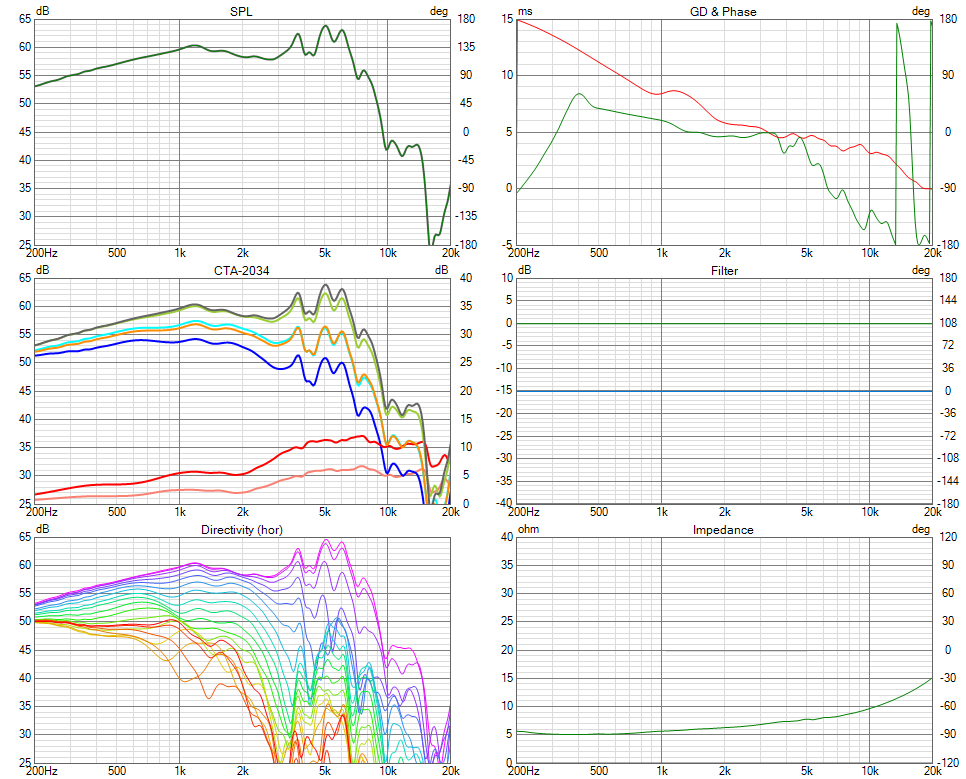The height and width of the screenshot is (779, 966).
Task: Click the ms unit label on GD & Phase
Action: [x=525, y=11]
